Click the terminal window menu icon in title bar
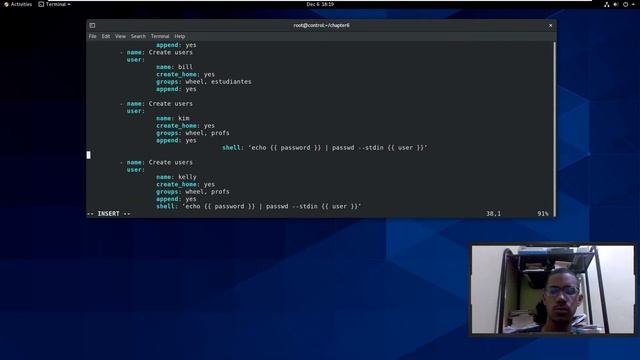The width and height of the screenshot is (640, 360). tap(92, 25)
